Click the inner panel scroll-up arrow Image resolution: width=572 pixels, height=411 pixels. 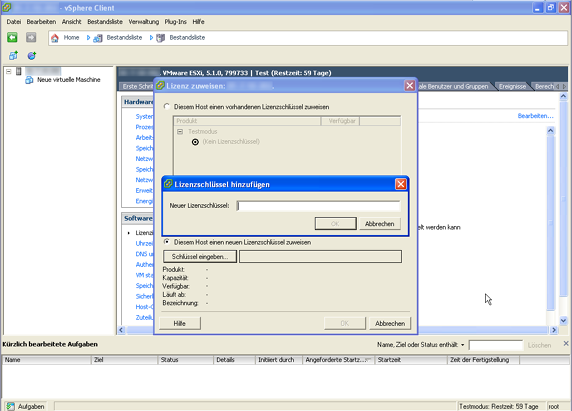[551, 130]
